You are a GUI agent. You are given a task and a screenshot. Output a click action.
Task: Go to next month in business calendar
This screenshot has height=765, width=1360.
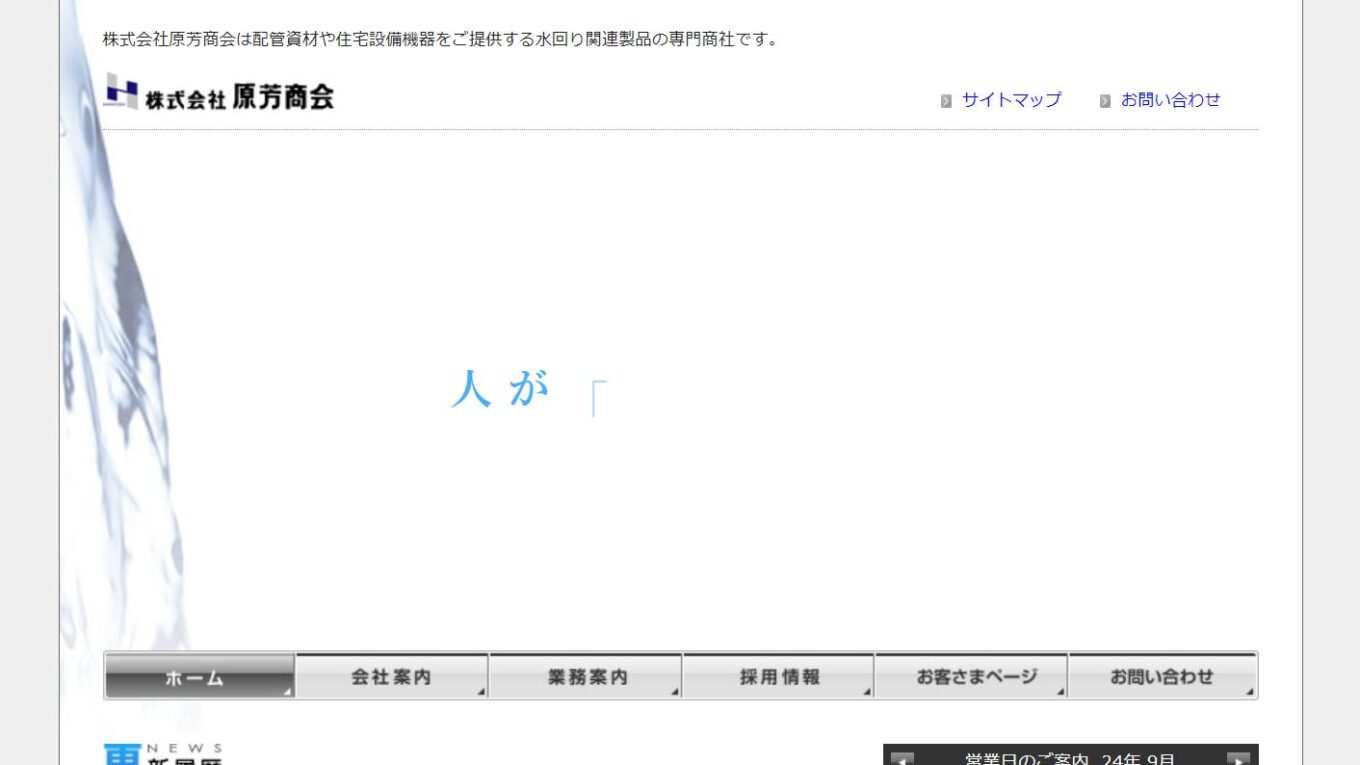[1238, 758]
